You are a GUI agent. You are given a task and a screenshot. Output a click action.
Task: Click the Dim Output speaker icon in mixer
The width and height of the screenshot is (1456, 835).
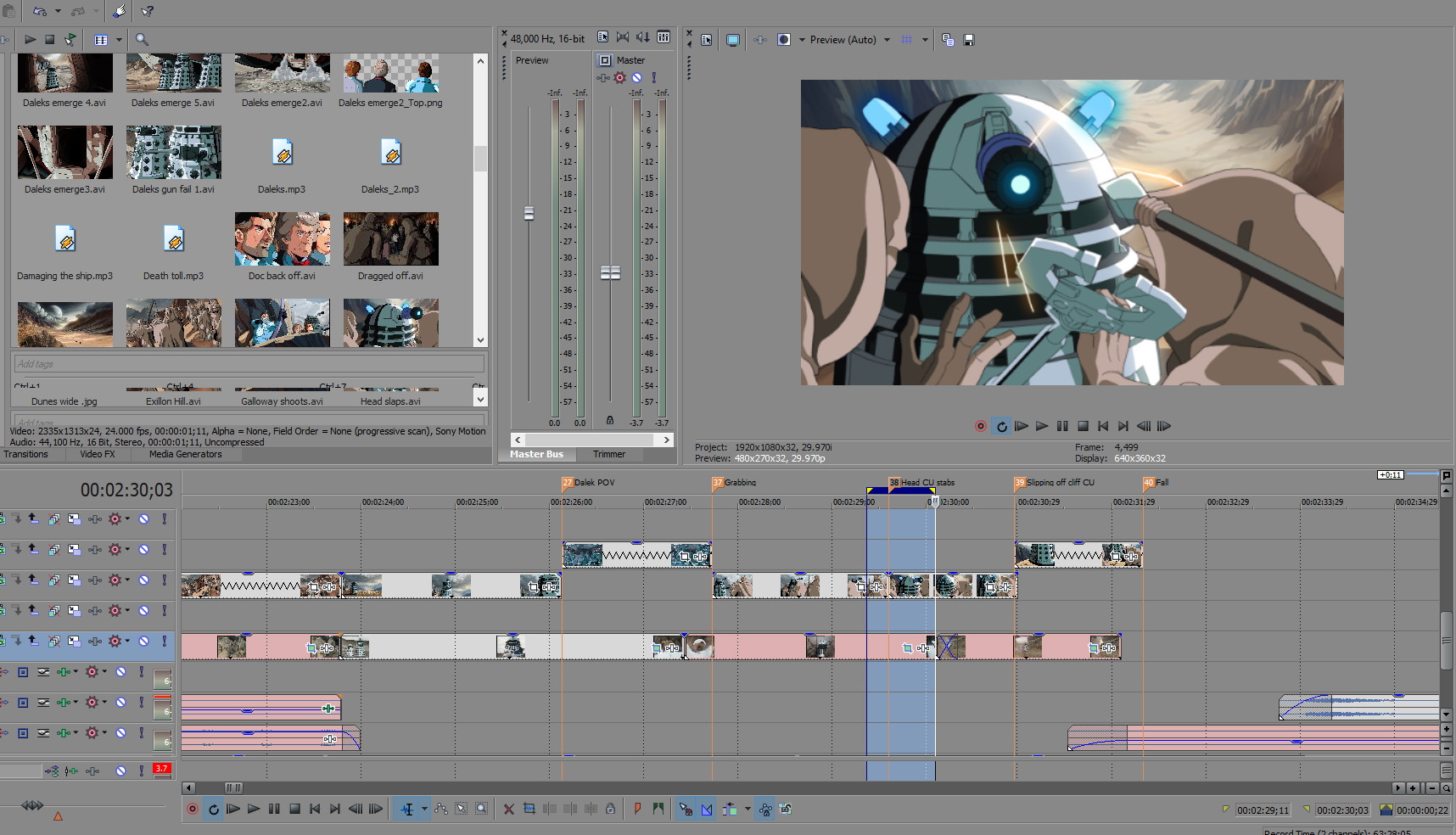pos(643,37)
